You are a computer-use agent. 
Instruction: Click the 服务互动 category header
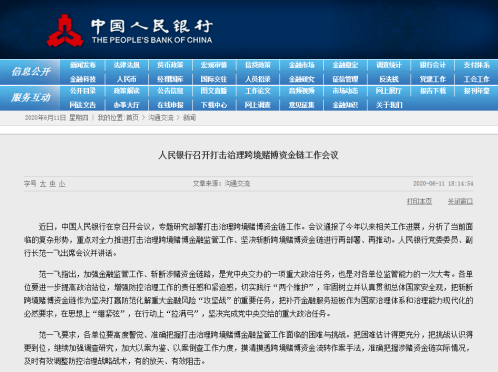point(31,97)
